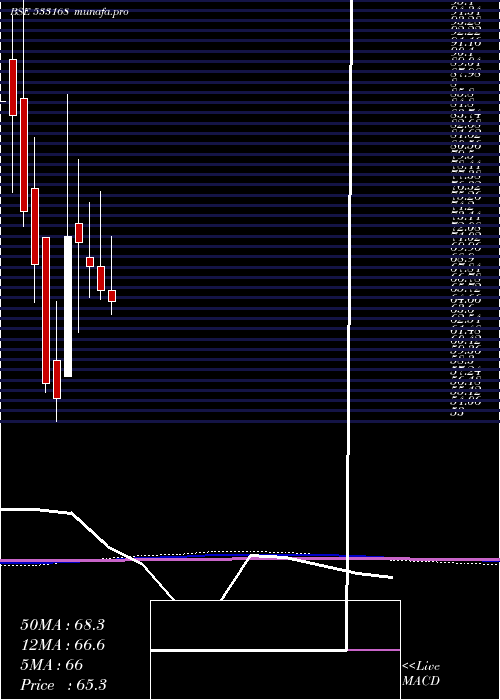Open the munafa.pro watermark link
The width and height of the screenshot is (500, 700).
point(102,12)
